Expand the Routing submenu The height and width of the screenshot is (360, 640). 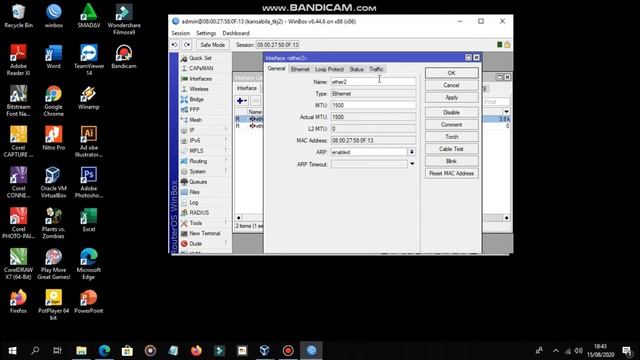[x=205, y=161]
